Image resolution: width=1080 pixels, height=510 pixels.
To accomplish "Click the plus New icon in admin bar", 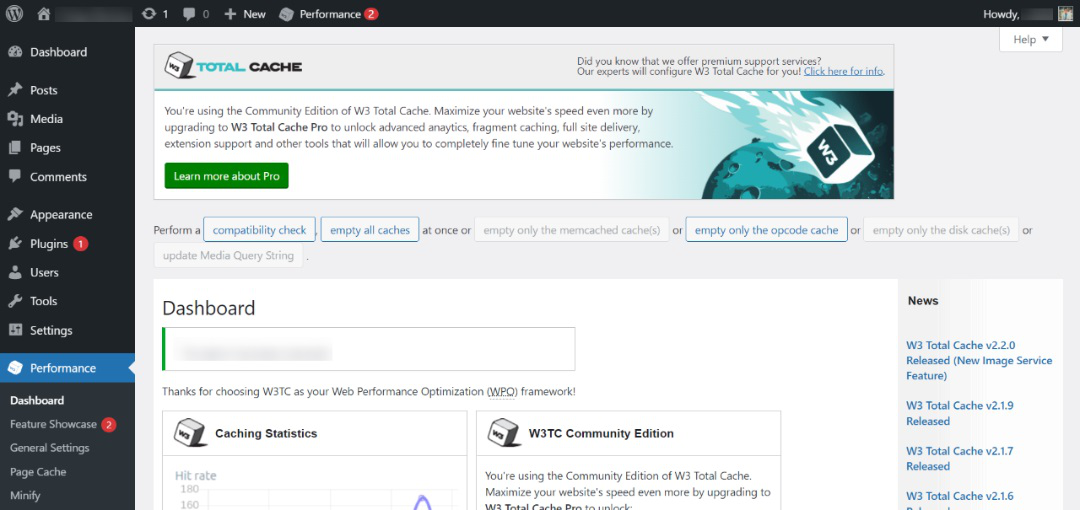I will 231,14.
